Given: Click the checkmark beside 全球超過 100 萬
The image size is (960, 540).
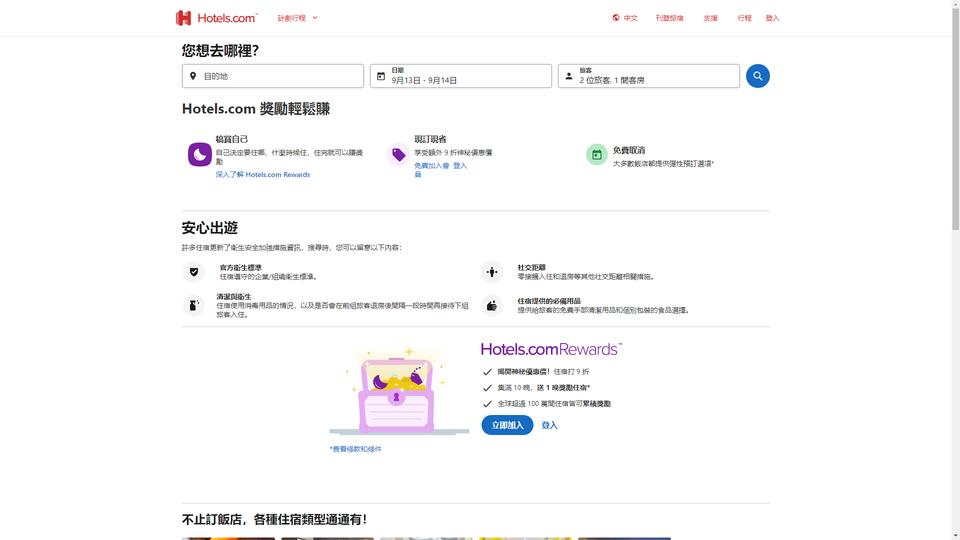Looking at the screenshot, I should [487, 403].
